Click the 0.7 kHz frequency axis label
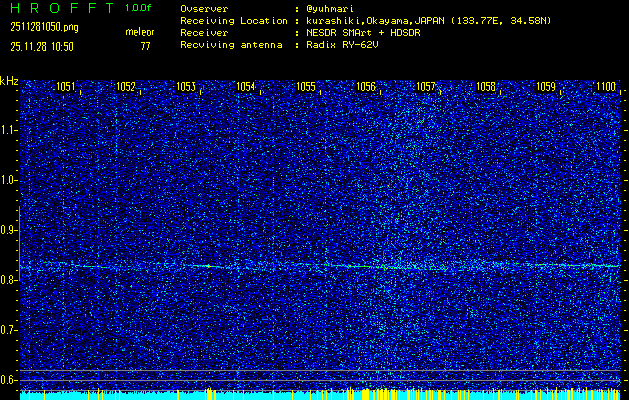Screen dimensions: 629x400 coord(9,330)
